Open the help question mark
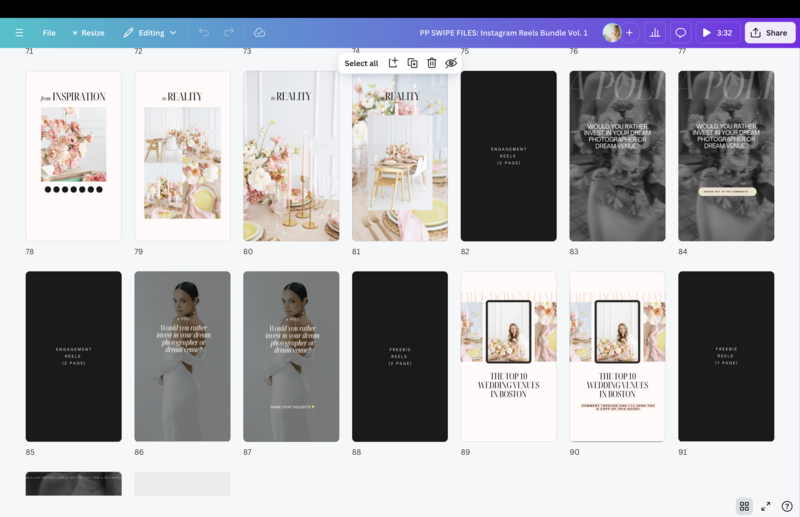 [787, 506]
